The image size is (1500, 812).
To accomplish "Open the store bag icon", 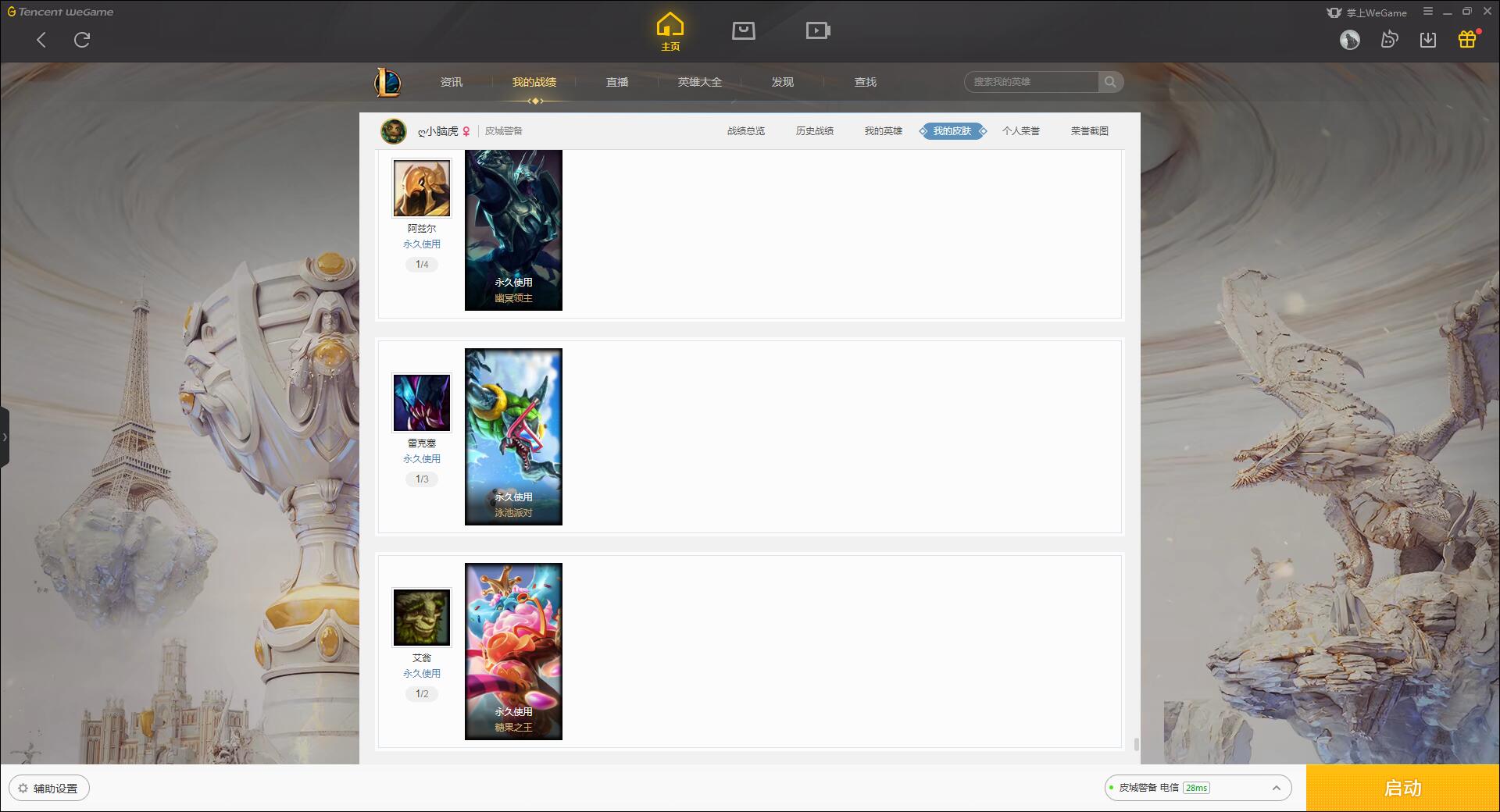I will pos(744,30).
